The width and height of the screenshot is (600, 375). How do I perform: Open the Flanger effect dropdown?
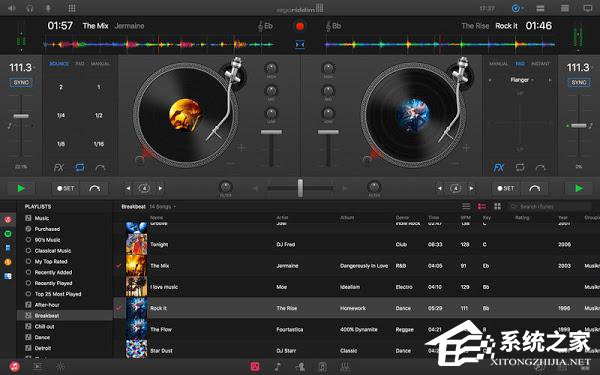pyautogui.click(x=522, y=80)
